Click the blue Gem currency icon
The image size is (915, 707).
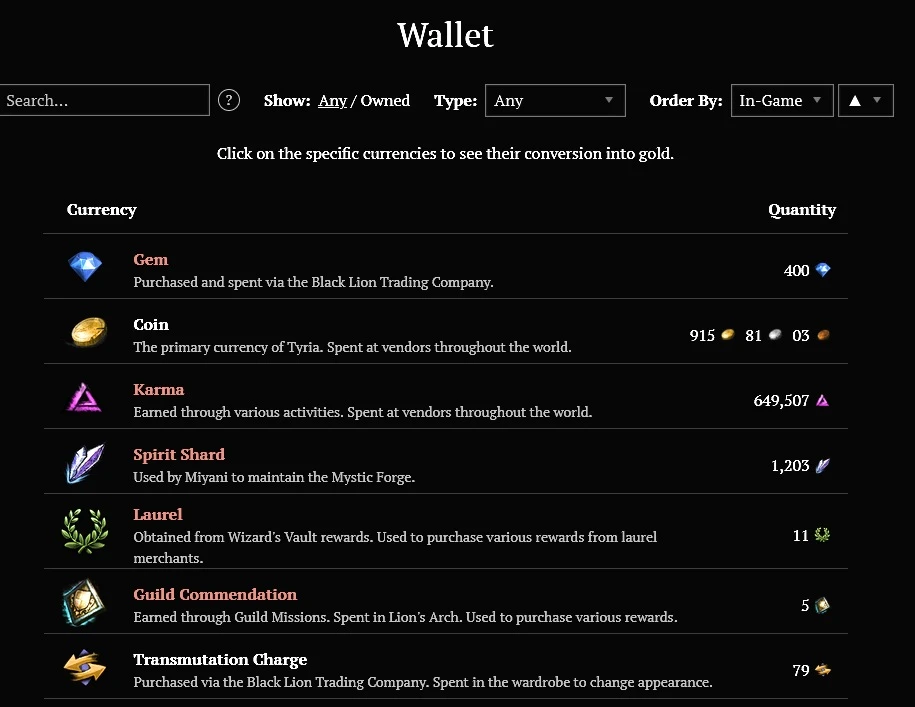pyautogui.click(x=85, y=267)
